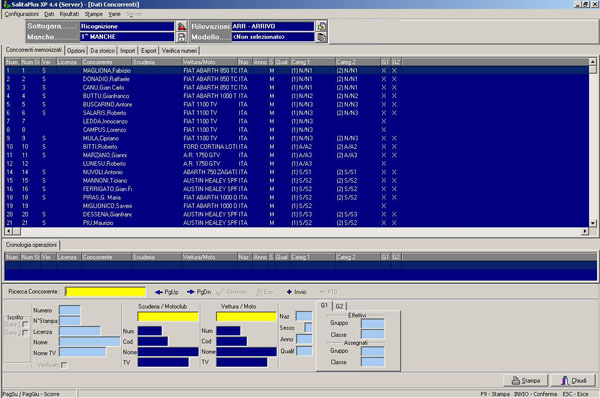Click the Esc cancel button
Screen dimensions: 600x398
pyautogui.click(x=265, y=292)
